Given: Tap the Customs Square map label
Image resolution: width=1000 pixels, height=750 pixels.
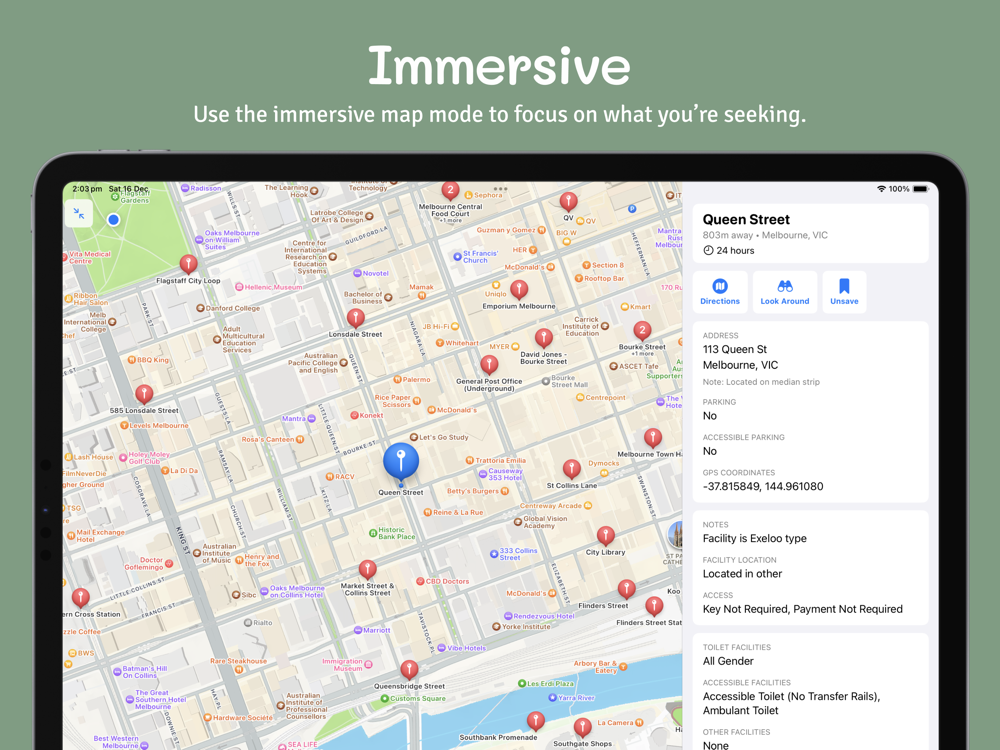Looking at the screenshot, I should point(413,698).
